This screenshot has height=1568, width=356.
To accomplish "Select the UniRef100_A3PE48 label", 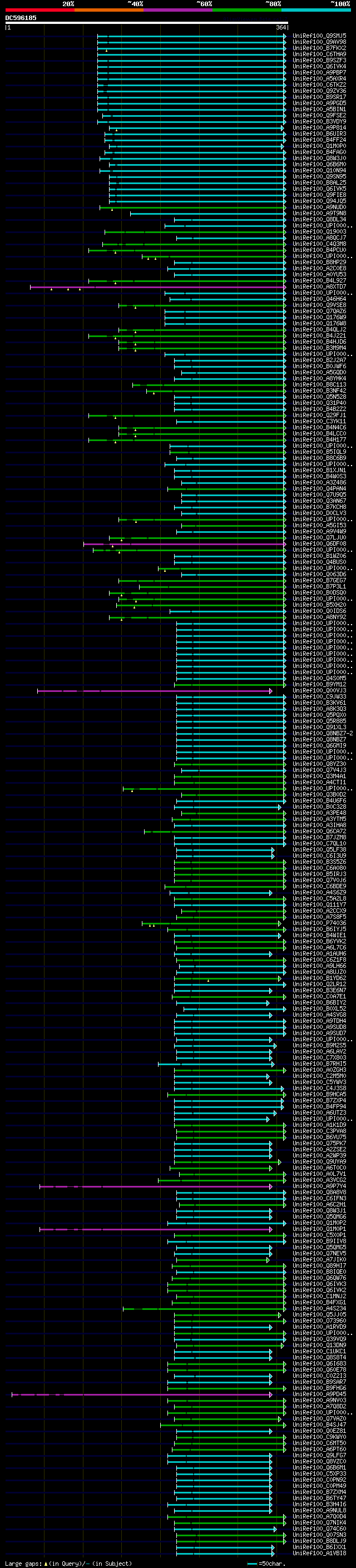I will pos(319,813).
